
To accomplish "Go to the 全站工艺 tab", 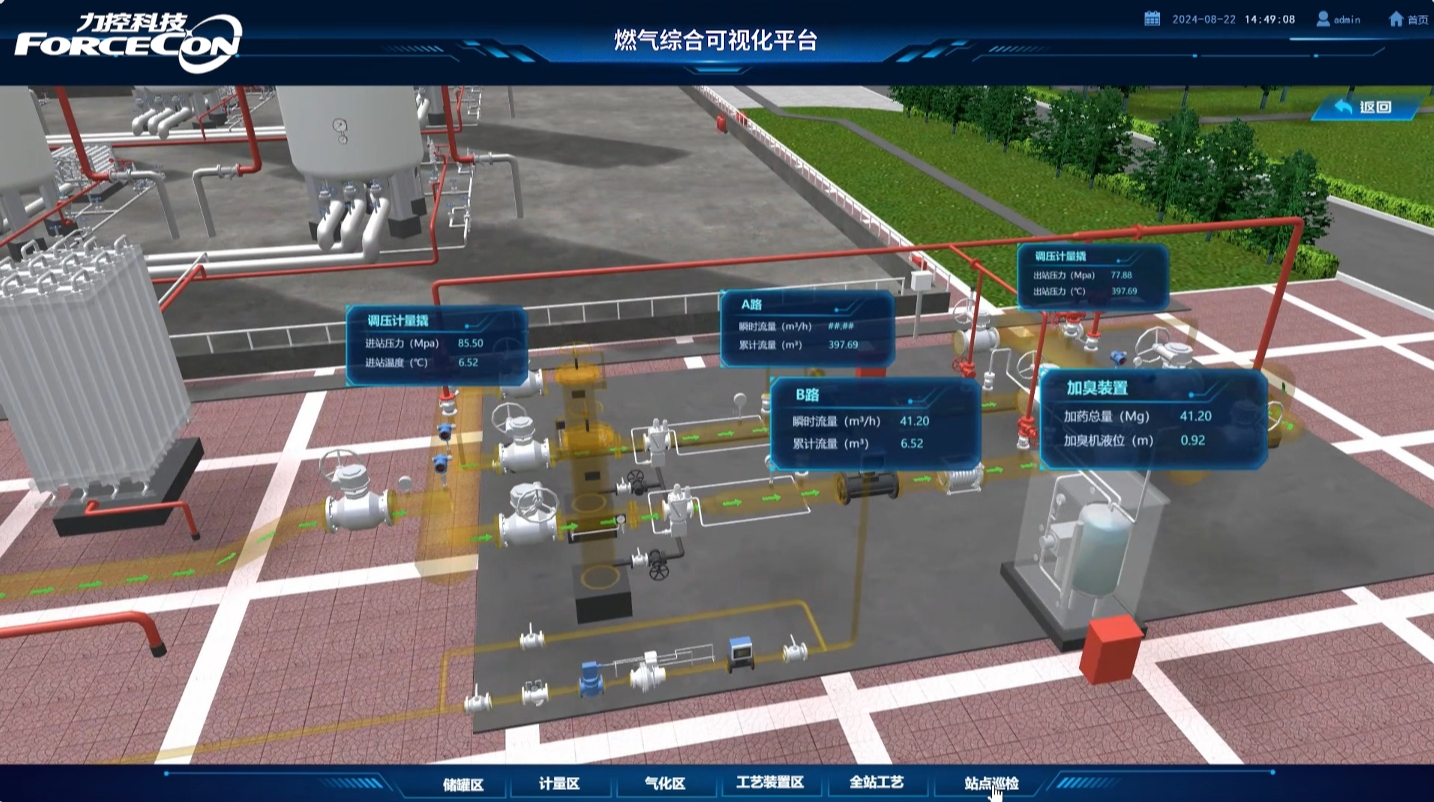I will click(876, 783).
